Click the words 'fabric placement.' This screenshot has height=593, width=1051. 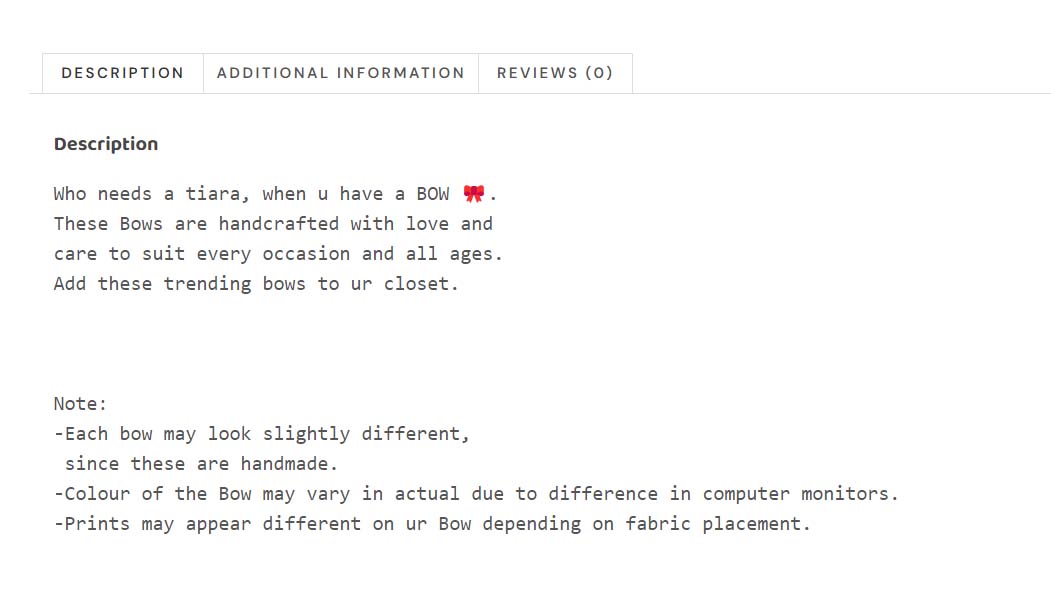pos(718,524)
